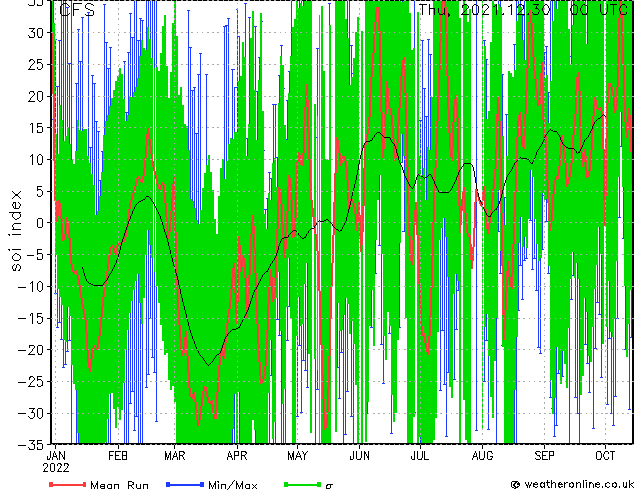
Task: Click the y-axis value 5
Action: point(40,191)
